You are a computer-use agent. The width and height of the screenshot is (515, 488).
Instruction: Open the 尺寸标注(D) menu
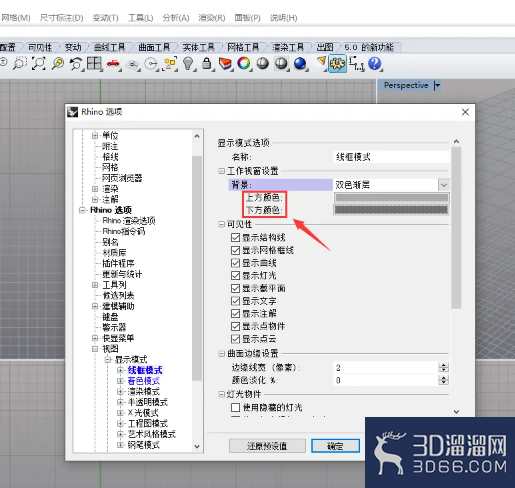point(61,18)
